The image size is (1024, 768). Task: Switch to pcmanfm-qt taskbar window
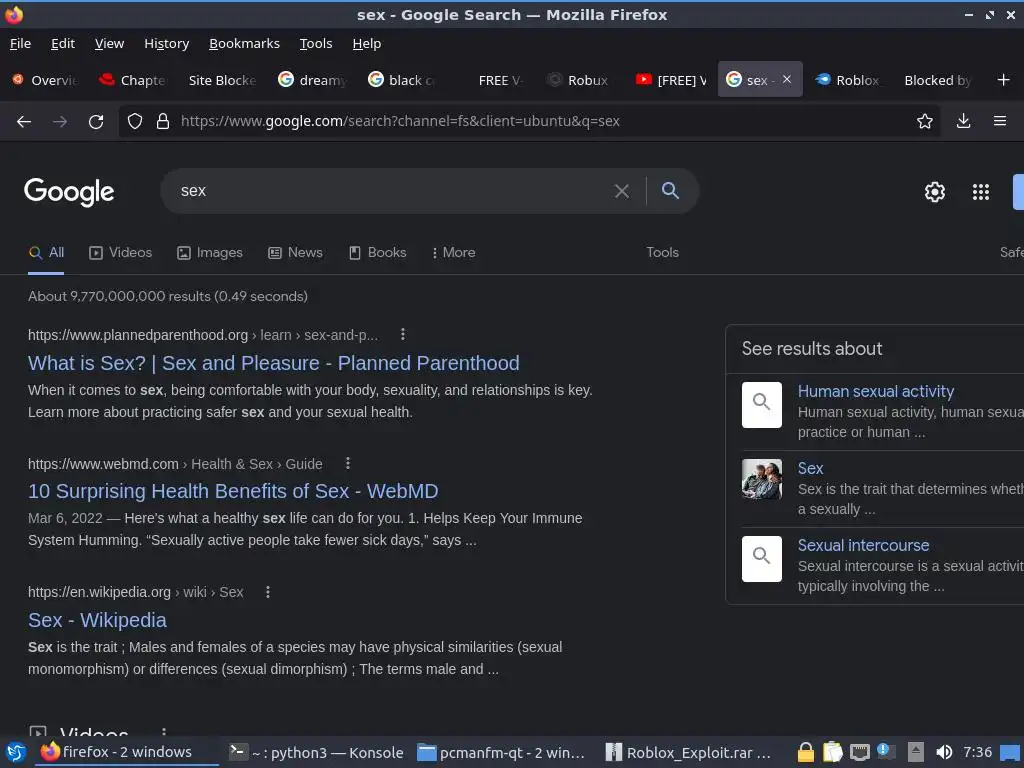[x=501, y=752]
